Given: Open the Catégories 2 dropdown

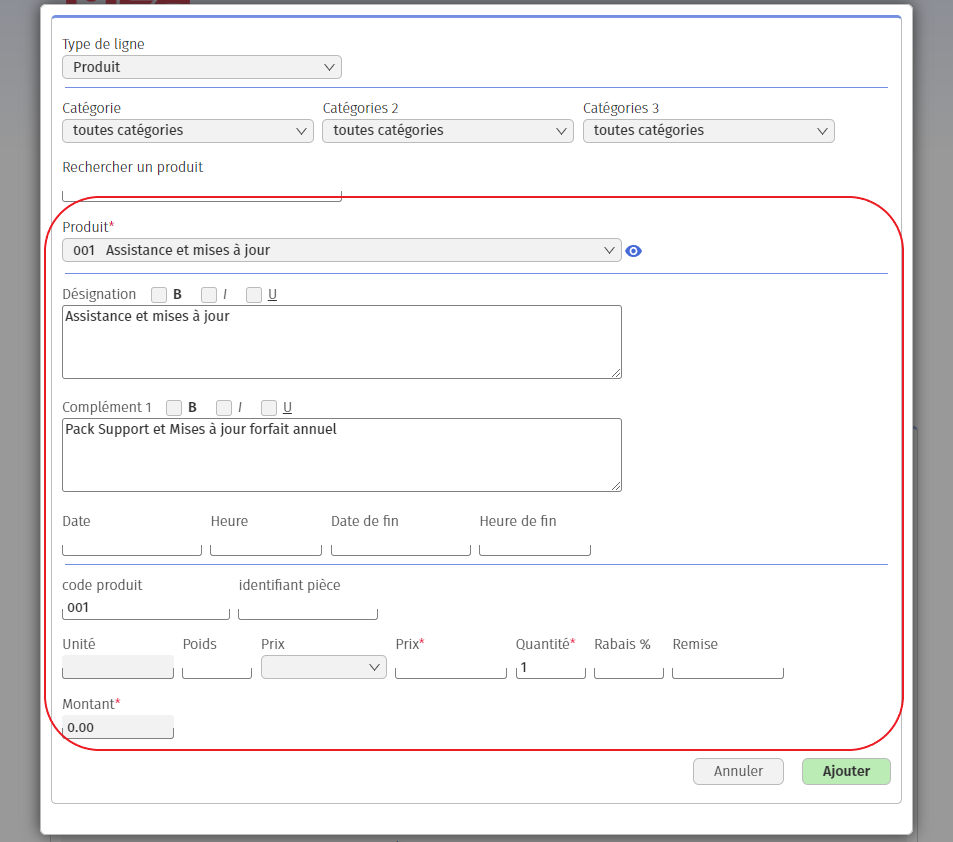Looking at the screenshot, I should 448,131.
